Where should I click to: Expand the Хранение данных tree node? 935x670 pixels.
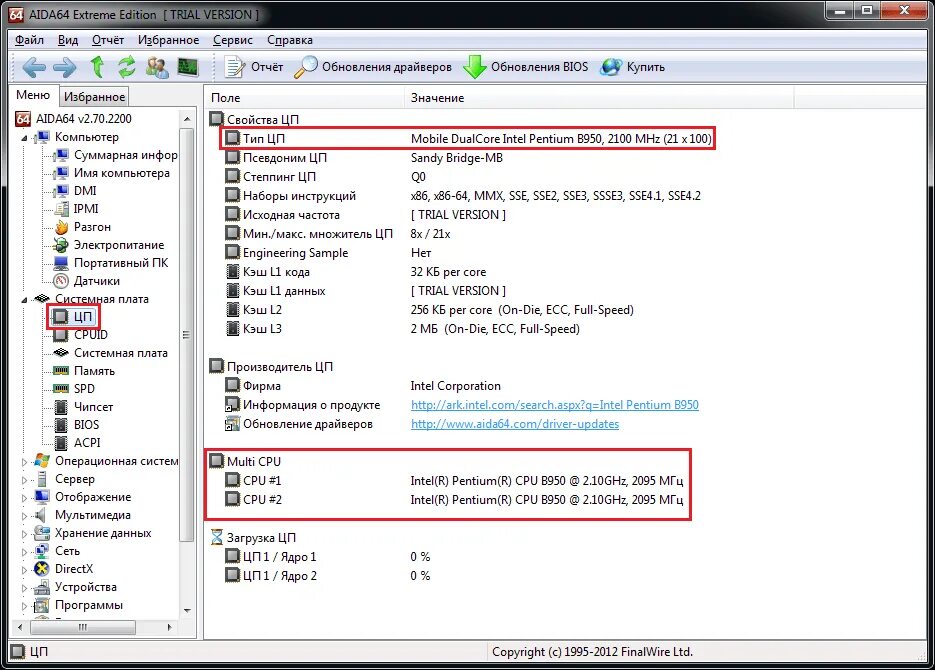pos(24,533)
